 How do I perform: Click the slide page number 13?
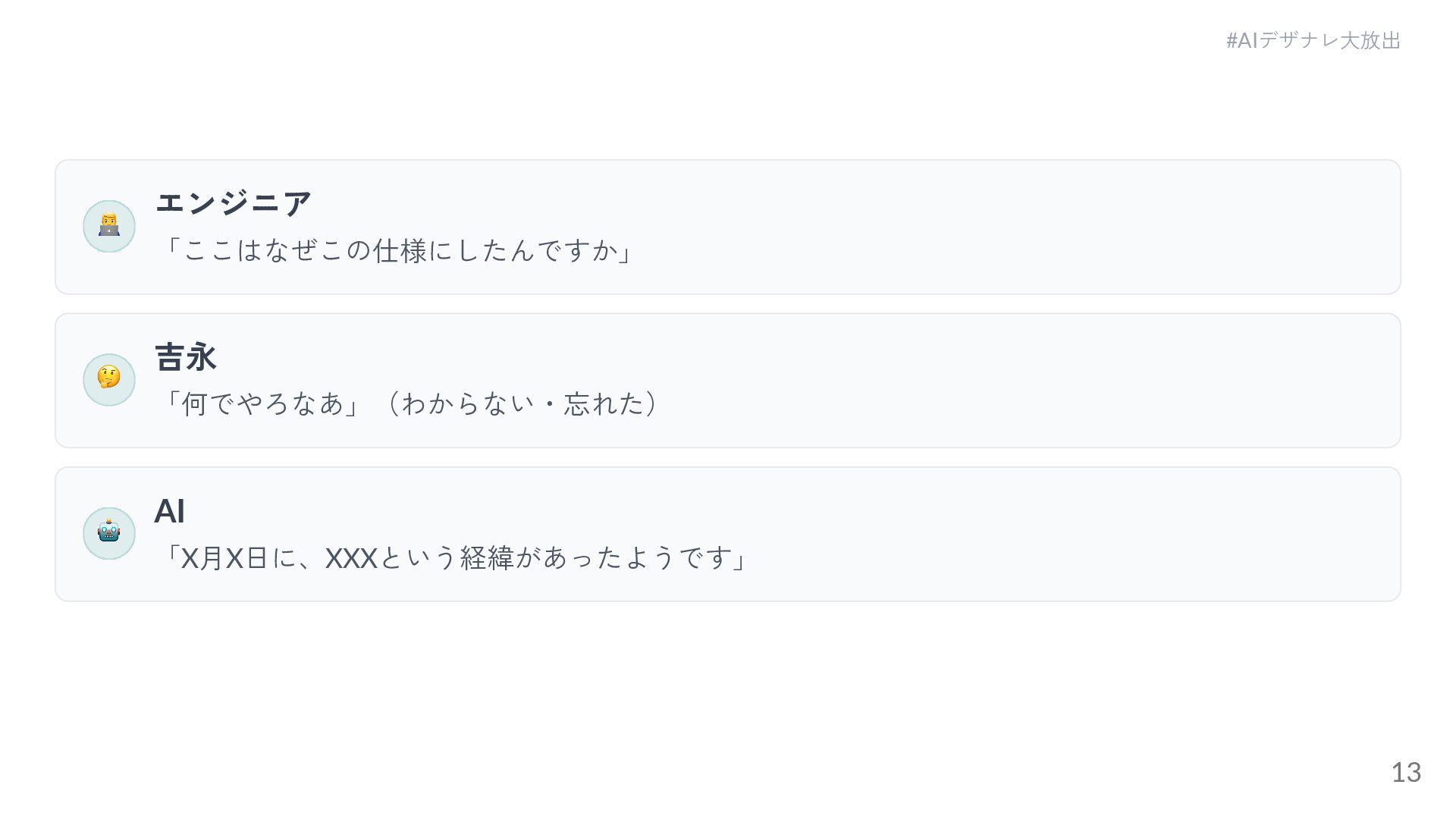coord(1405,773)
